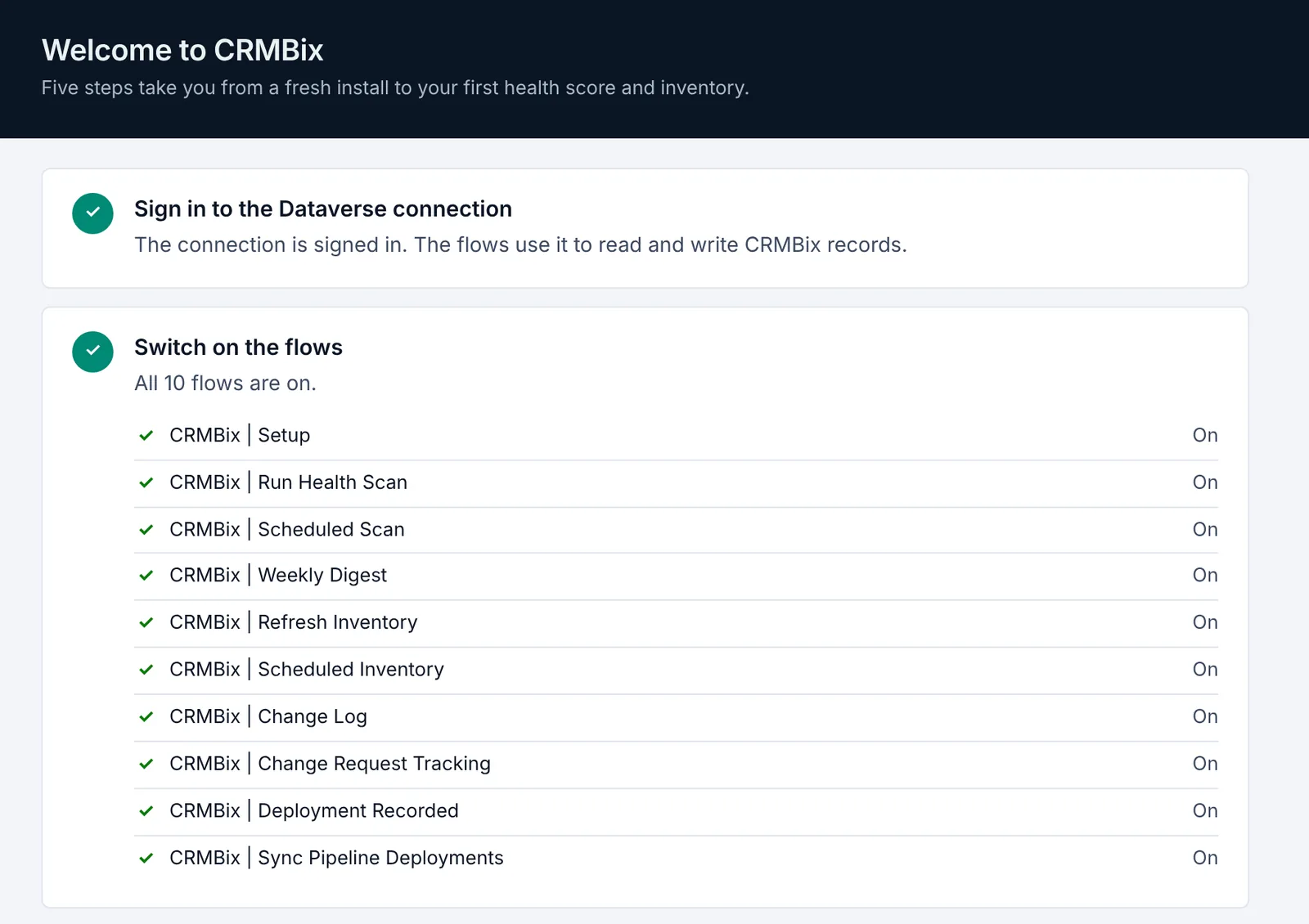Click the green check badge beside Switch on the flows
The width and height of the screenshot is (1309, 924).
click(x=92, y=352)
